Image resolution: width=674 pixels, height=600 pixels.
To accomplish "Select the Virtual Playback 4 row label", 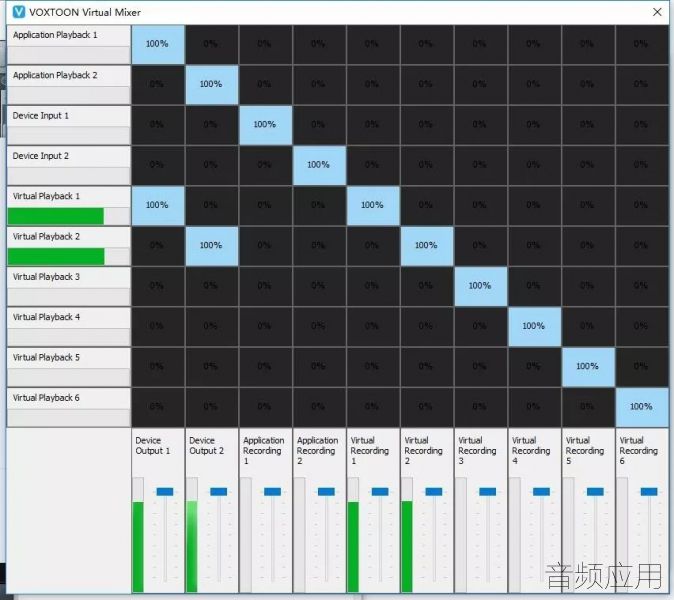I will pyautogui.click(x=46, y=318).
